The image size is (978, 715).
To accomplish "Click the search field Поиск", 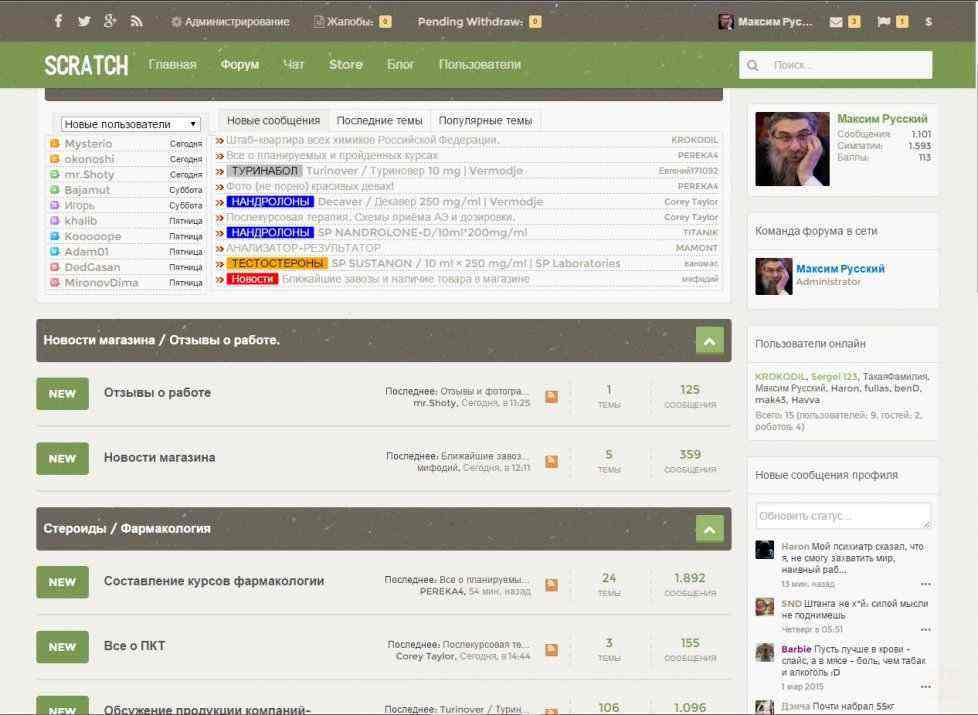I will (846, 65).
